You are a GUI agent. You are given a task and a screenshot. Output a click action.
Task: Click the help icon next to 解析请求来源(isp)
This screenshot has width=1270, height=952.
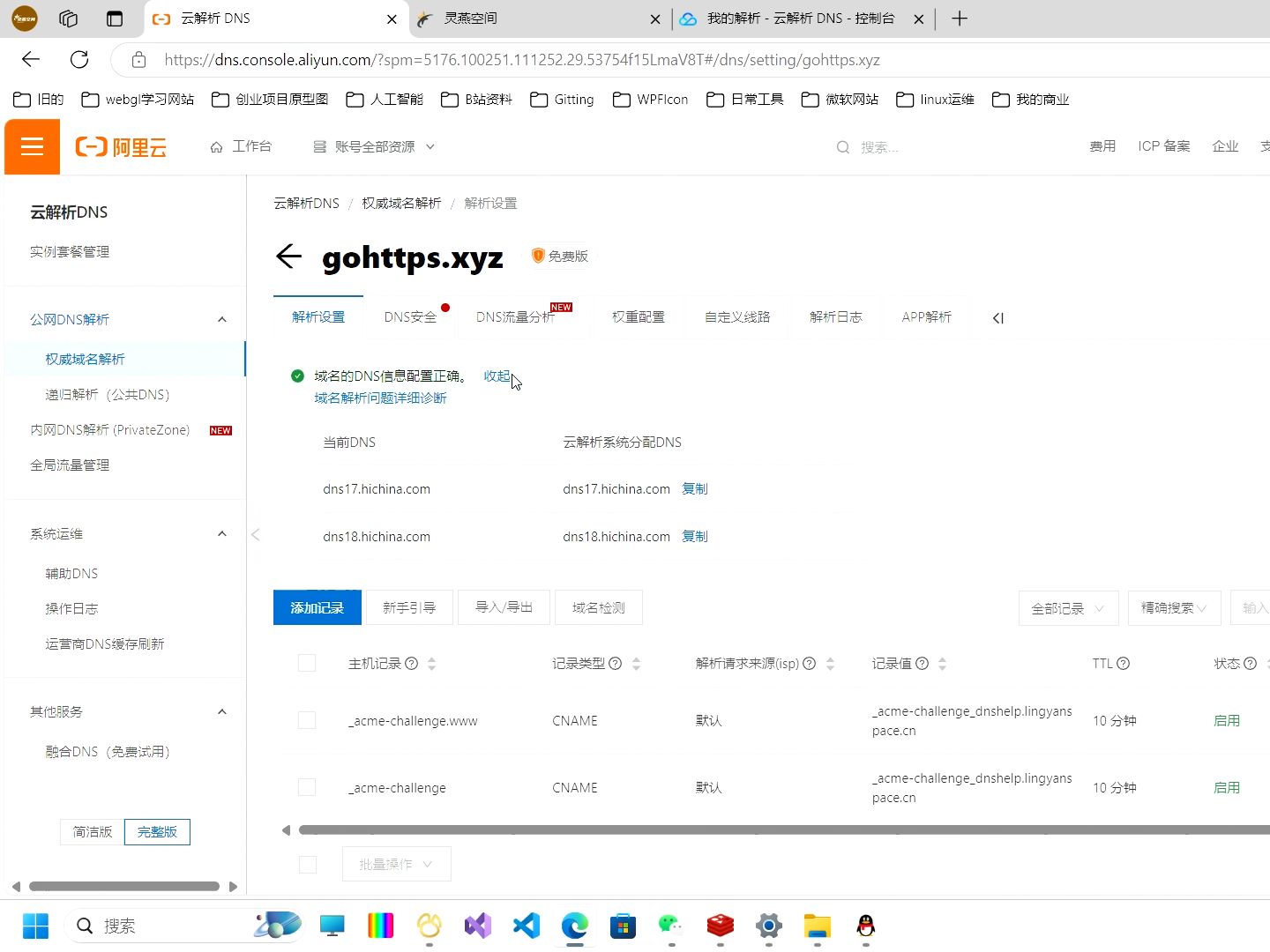point(810,664)
